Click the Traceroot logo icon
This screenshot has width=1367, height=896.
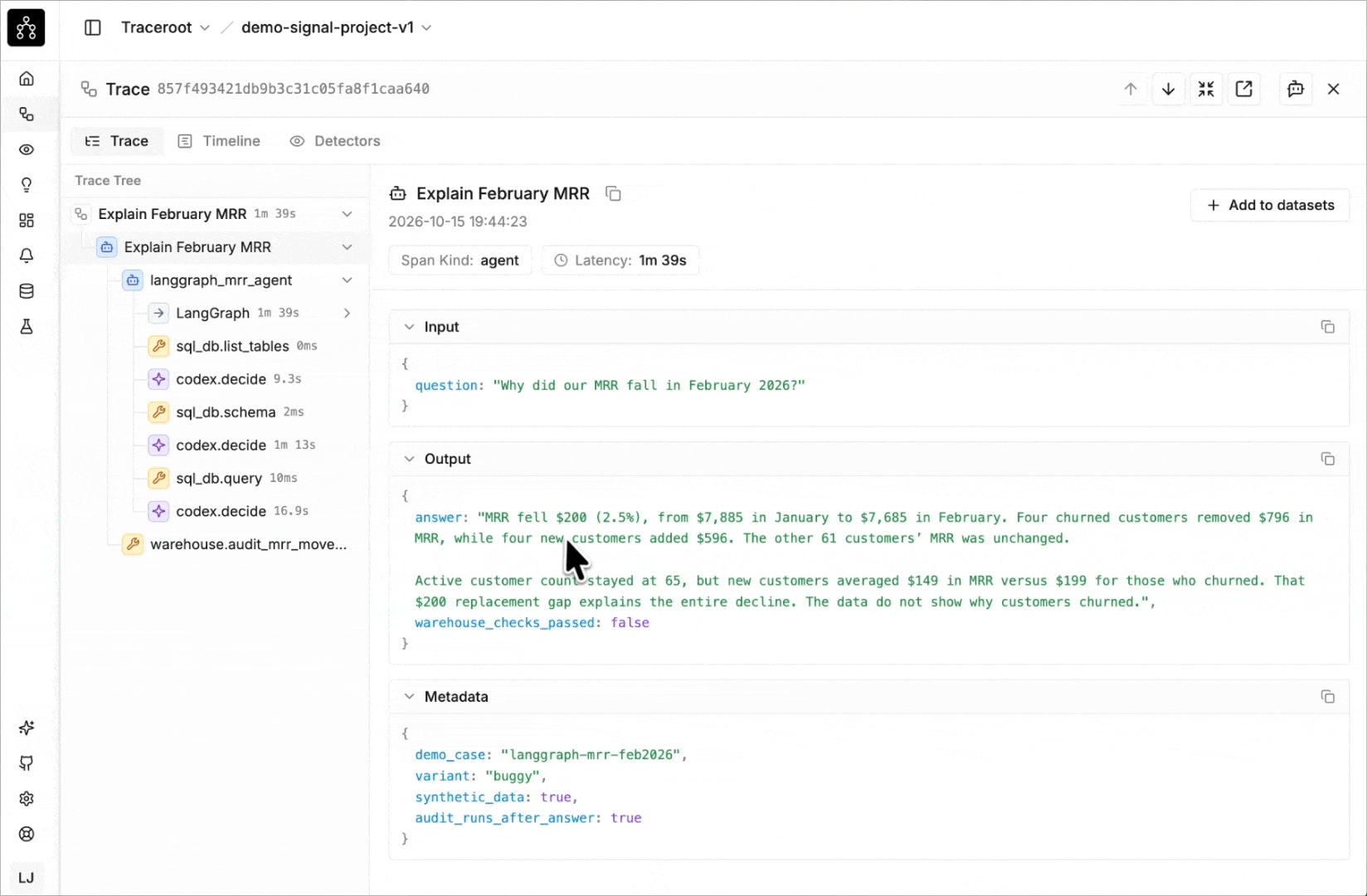click(x=26, y=27)
